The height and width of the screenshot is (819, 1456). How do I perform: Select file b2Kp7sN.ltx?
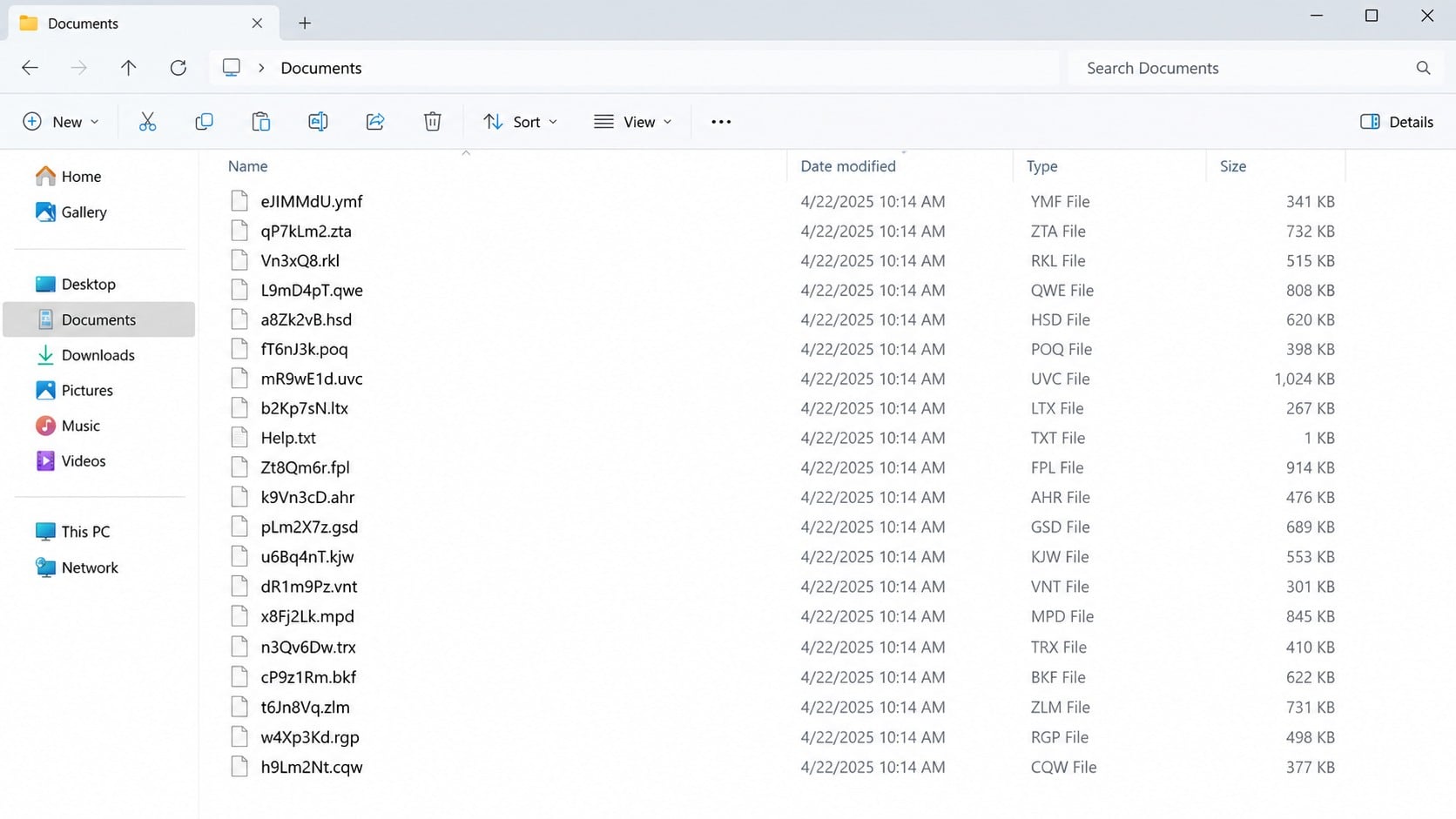coord(304,409)
